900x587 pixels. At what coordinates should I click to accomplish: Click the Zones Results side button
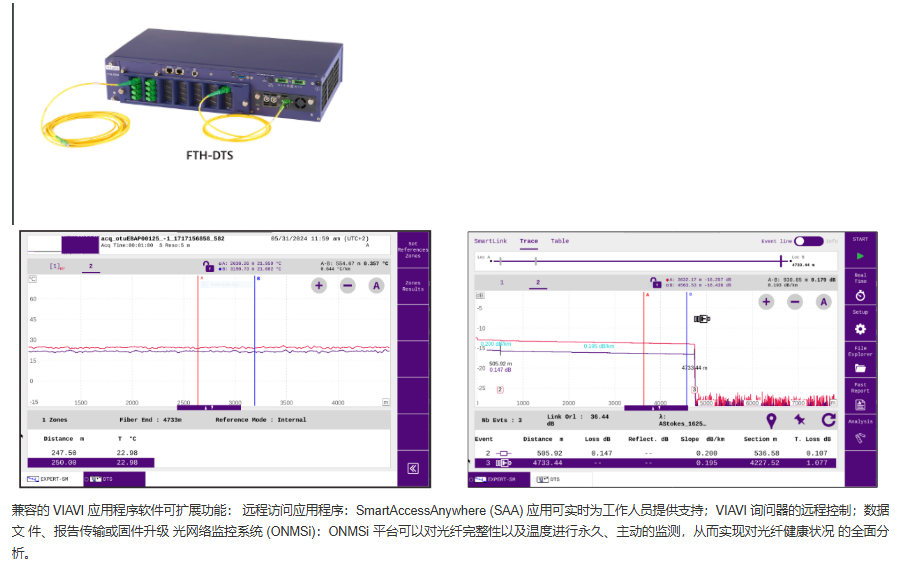click(413, 286)
